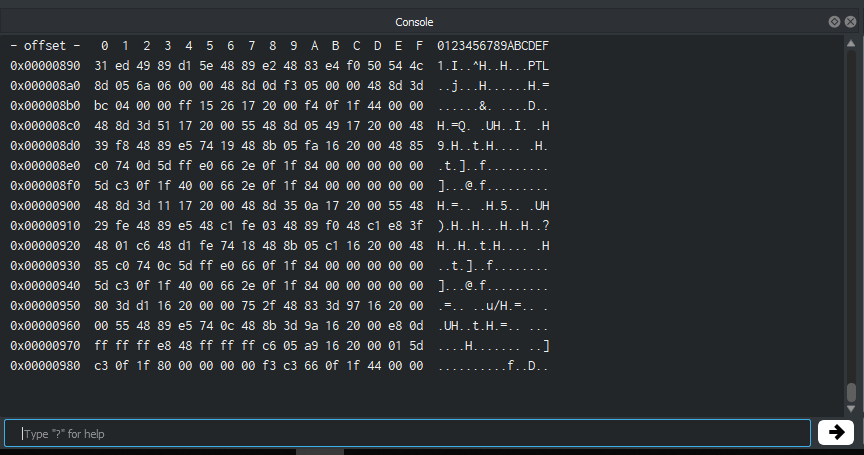Select offset 0x00000920

tap(45, 246)
